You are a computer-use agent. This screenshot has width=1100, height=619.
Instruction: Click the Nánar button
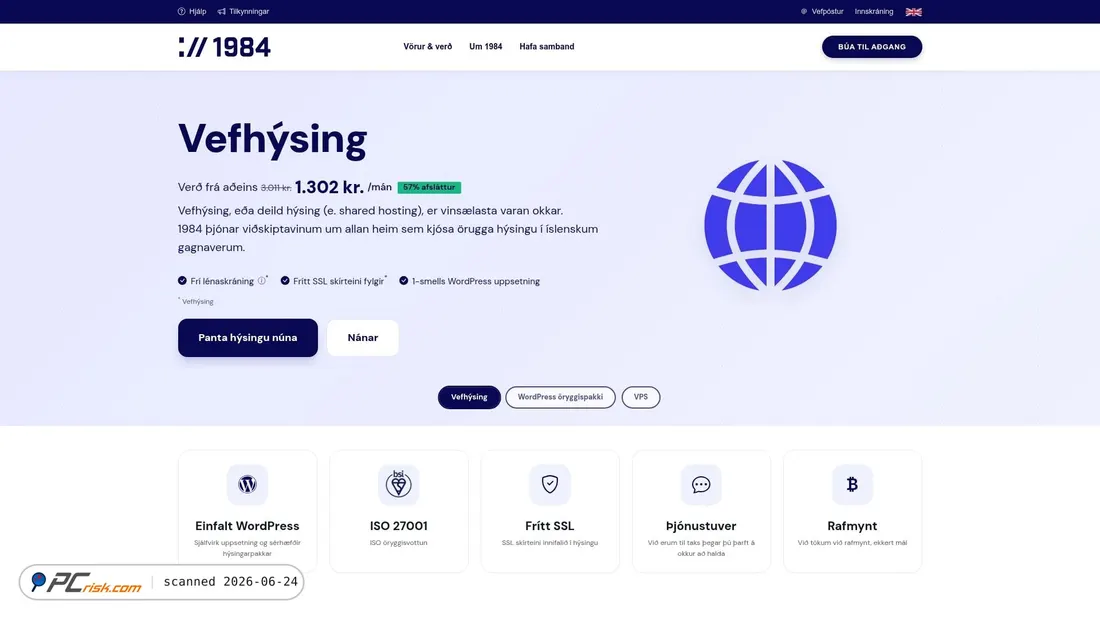[x=363, y=338]
